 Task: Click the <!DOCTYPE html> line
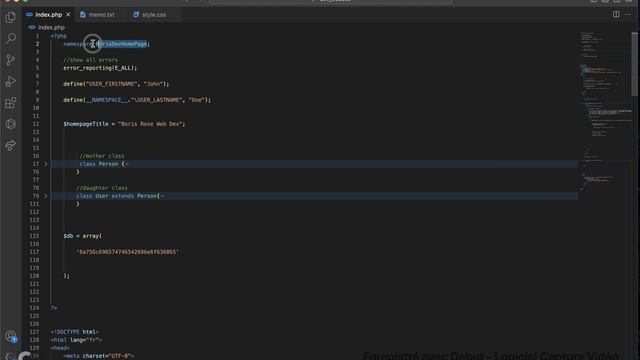point(75,332)
